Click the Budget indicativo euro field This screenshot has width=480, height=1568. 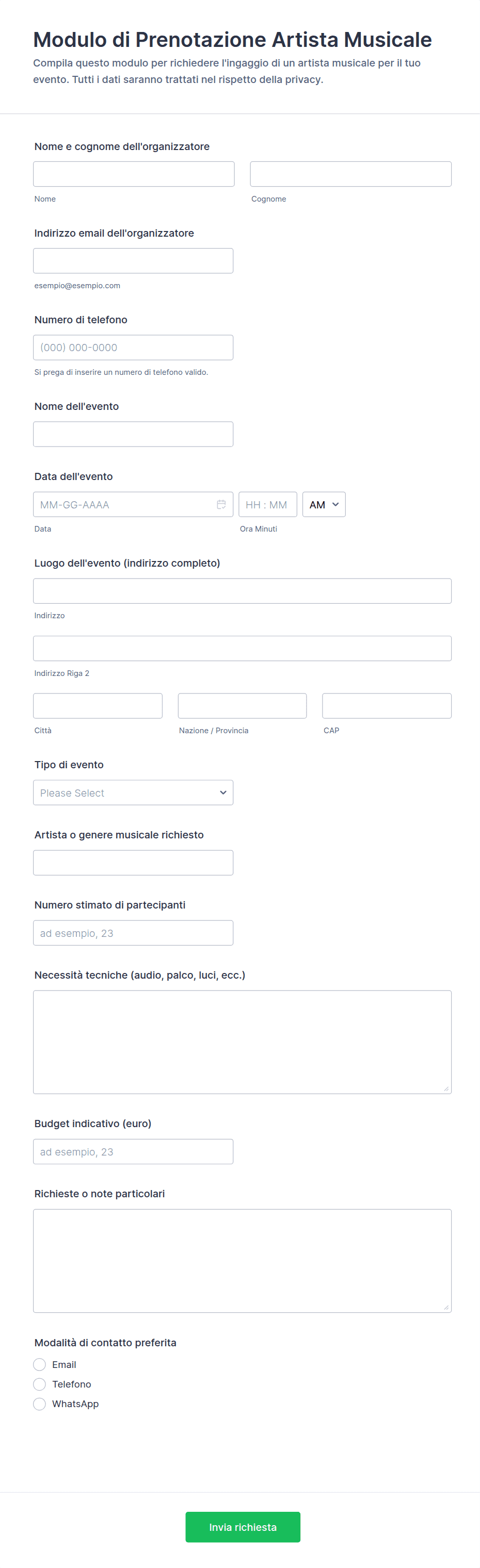pos(133,1152)
